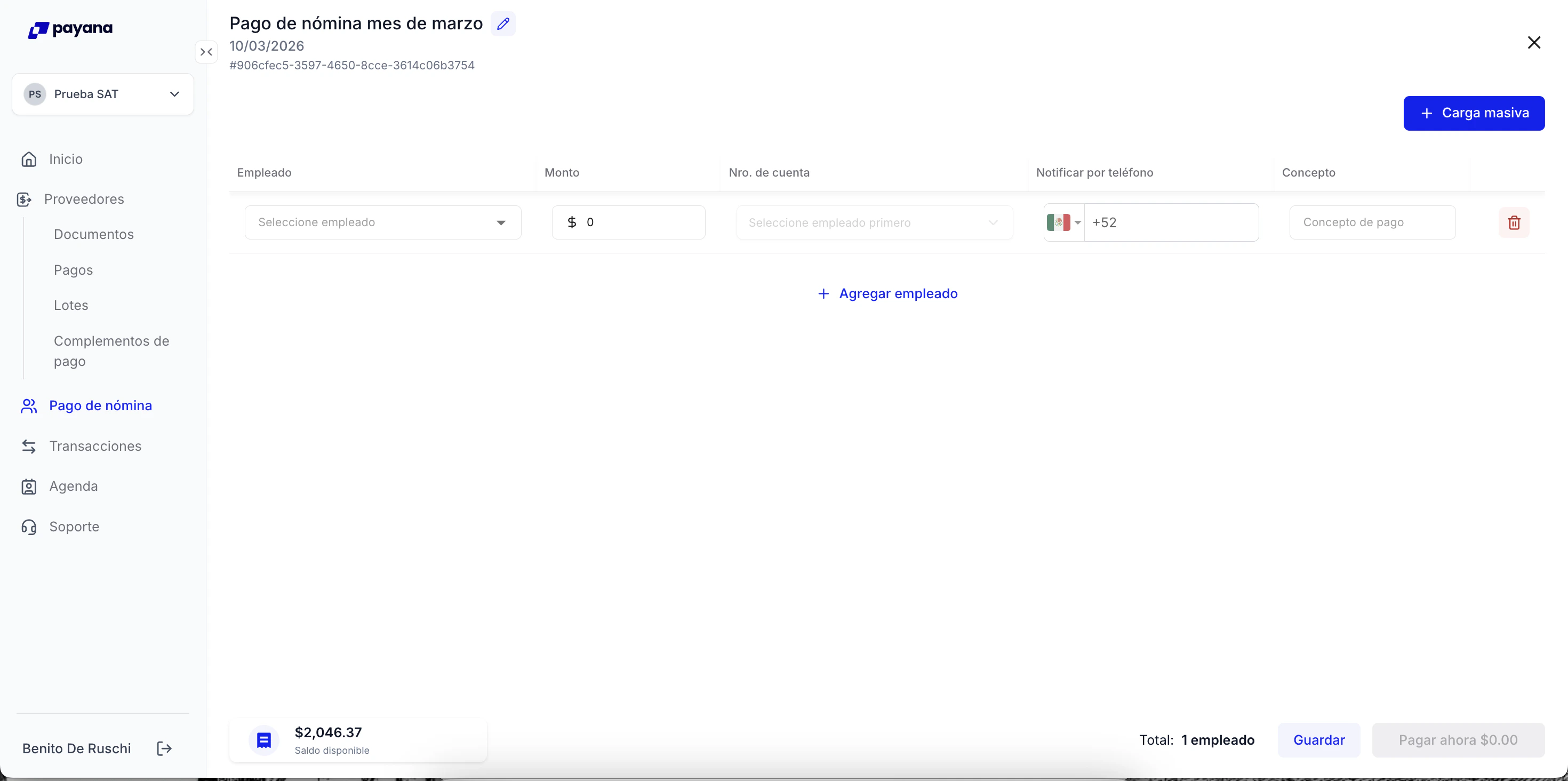Focus the Concepto de pago input
Image resolution: width=1568 pixels, height=781 pixels.
click(x=1372, y=223)
